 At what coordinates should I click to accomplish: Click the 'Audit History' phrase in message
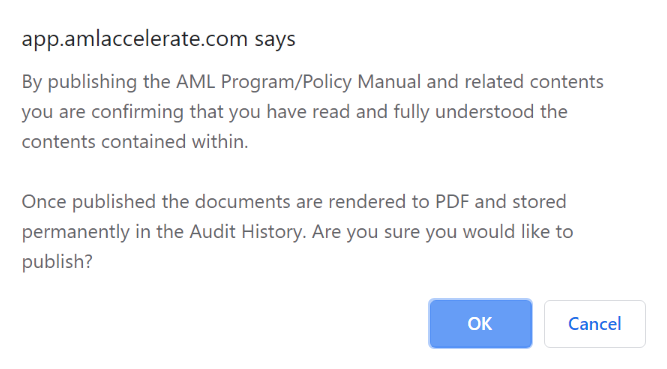(248, 232)
